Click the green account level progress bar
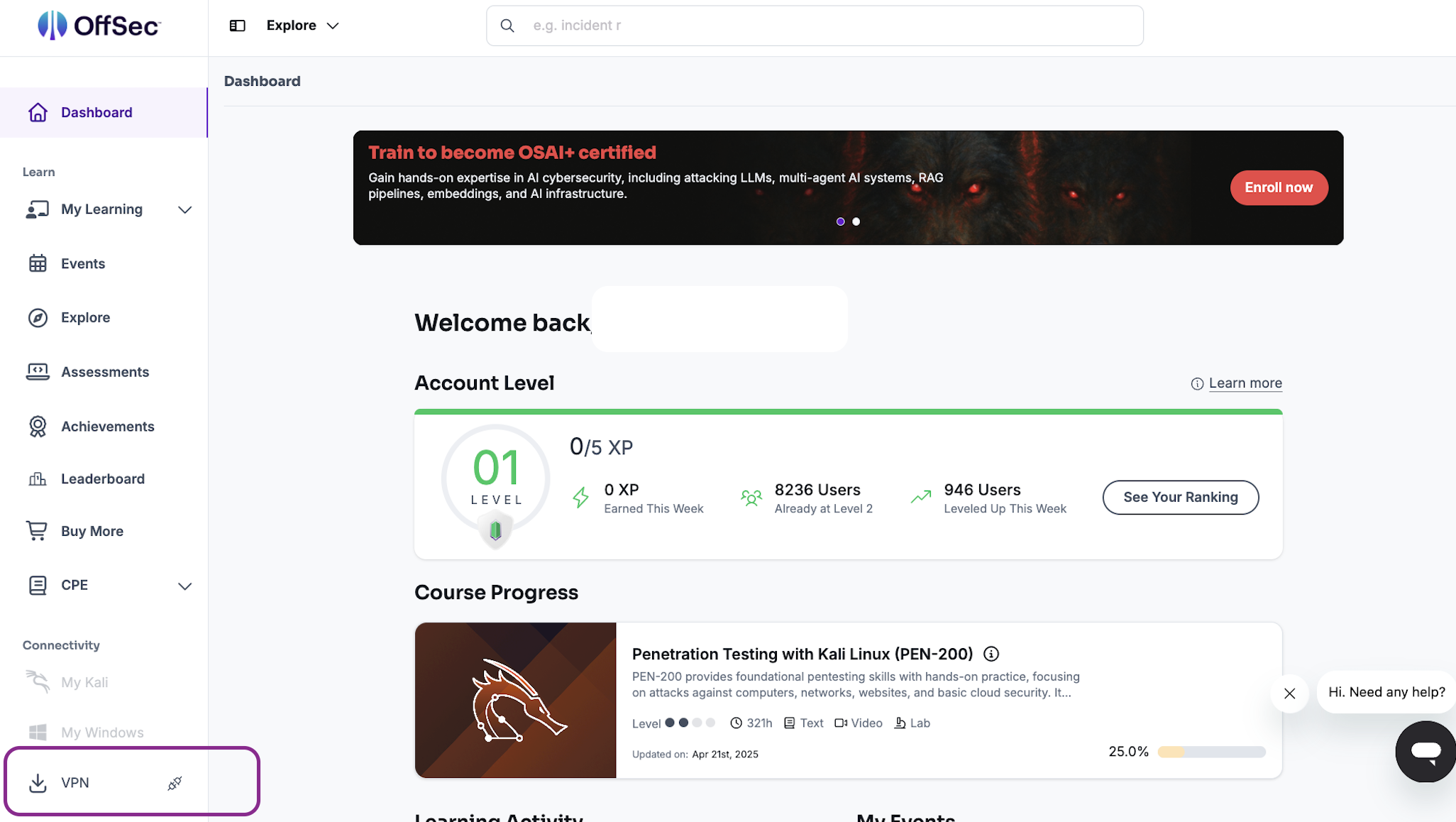This screenshot has height=822, width=1456. tap(849, 412)
